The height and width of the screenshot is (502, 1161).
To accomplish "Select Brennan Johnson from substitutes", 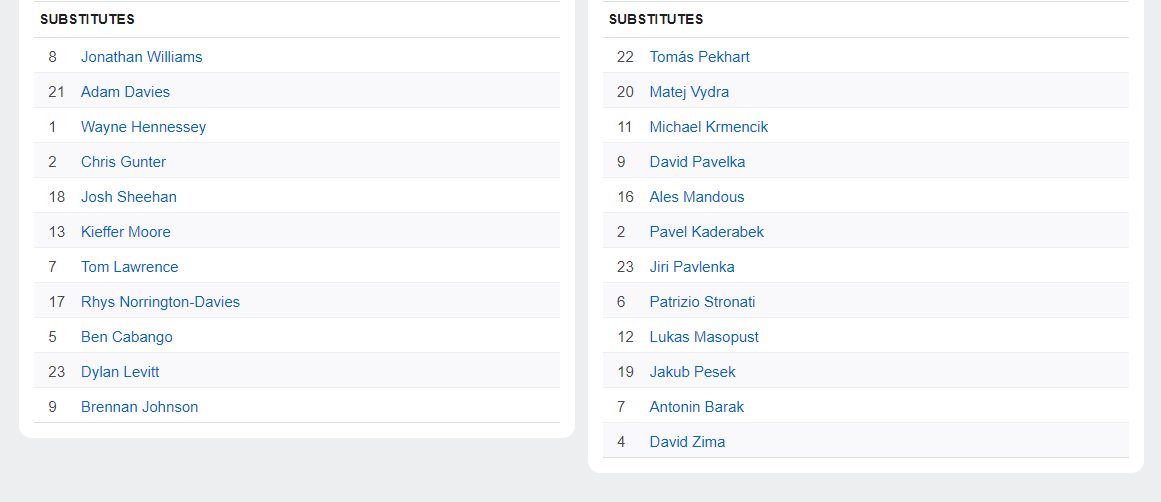I will (139, 407).
